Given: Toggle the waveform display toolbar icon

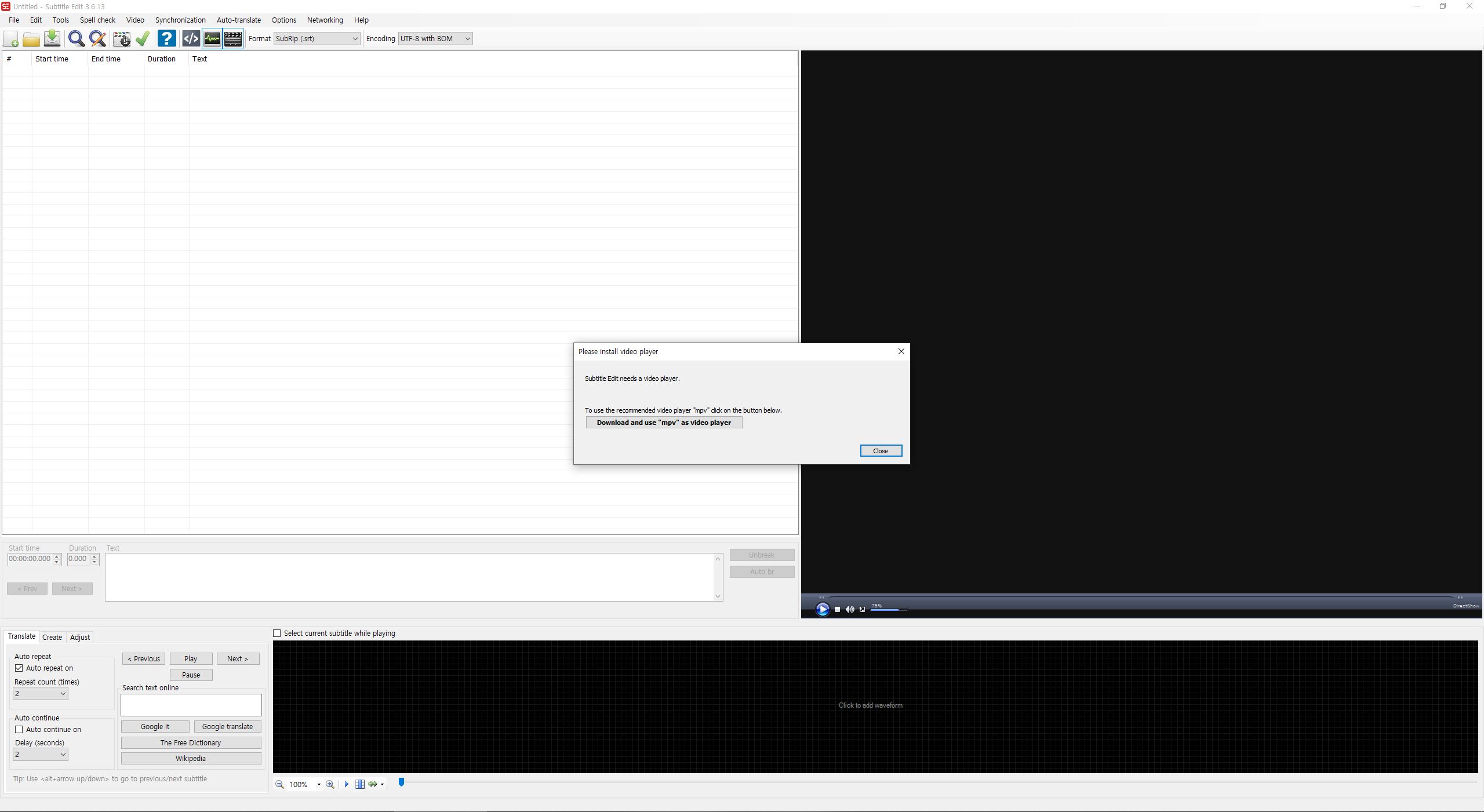Looking at the screenshot, I should click(x=212, y=39).
